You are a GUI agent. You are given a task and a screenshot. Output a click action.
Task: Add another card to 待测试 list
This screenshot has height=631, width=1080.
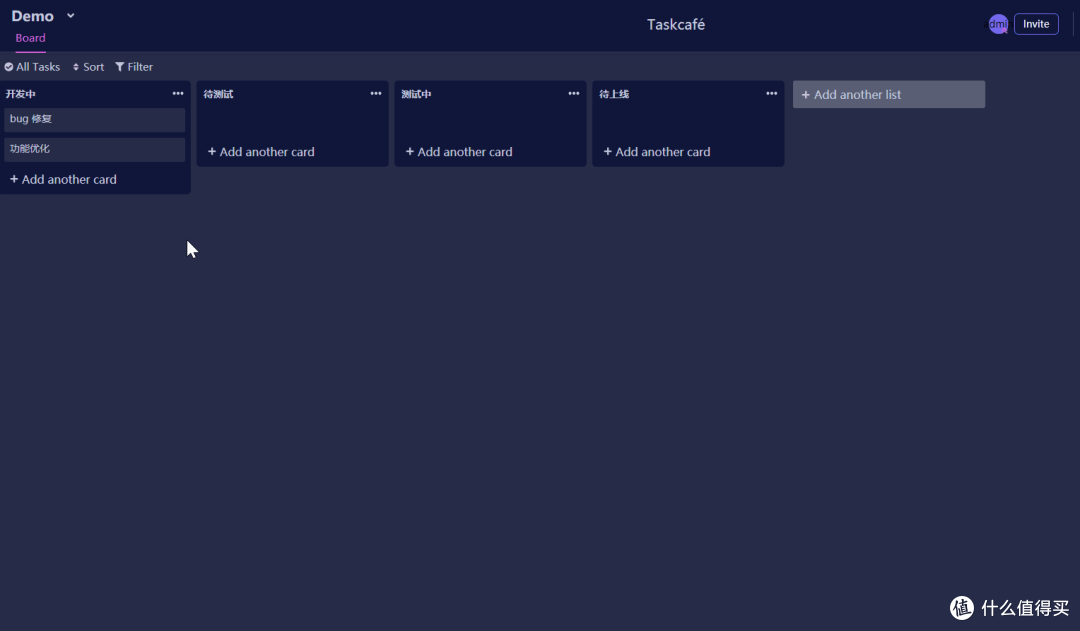pyautogui.click(x=261, y=152)
